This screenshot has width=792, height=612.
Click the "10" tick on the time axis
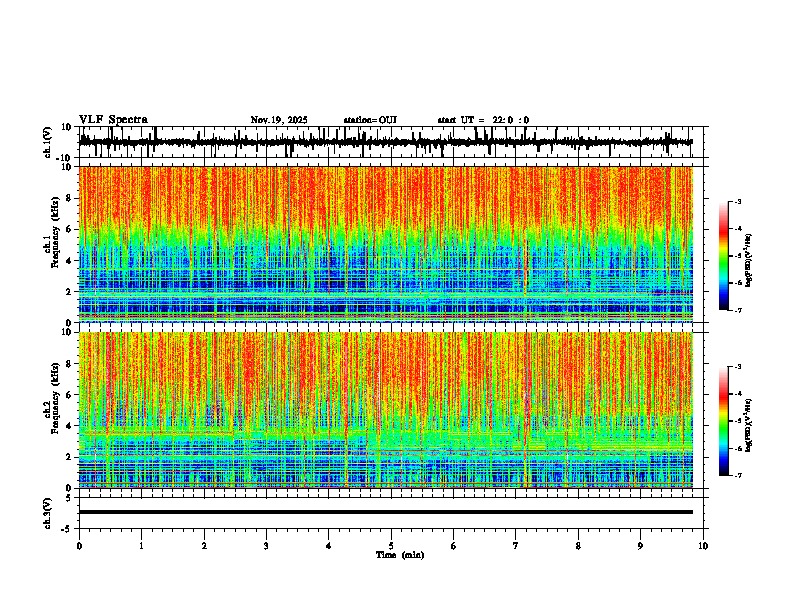tap(703, 546)
